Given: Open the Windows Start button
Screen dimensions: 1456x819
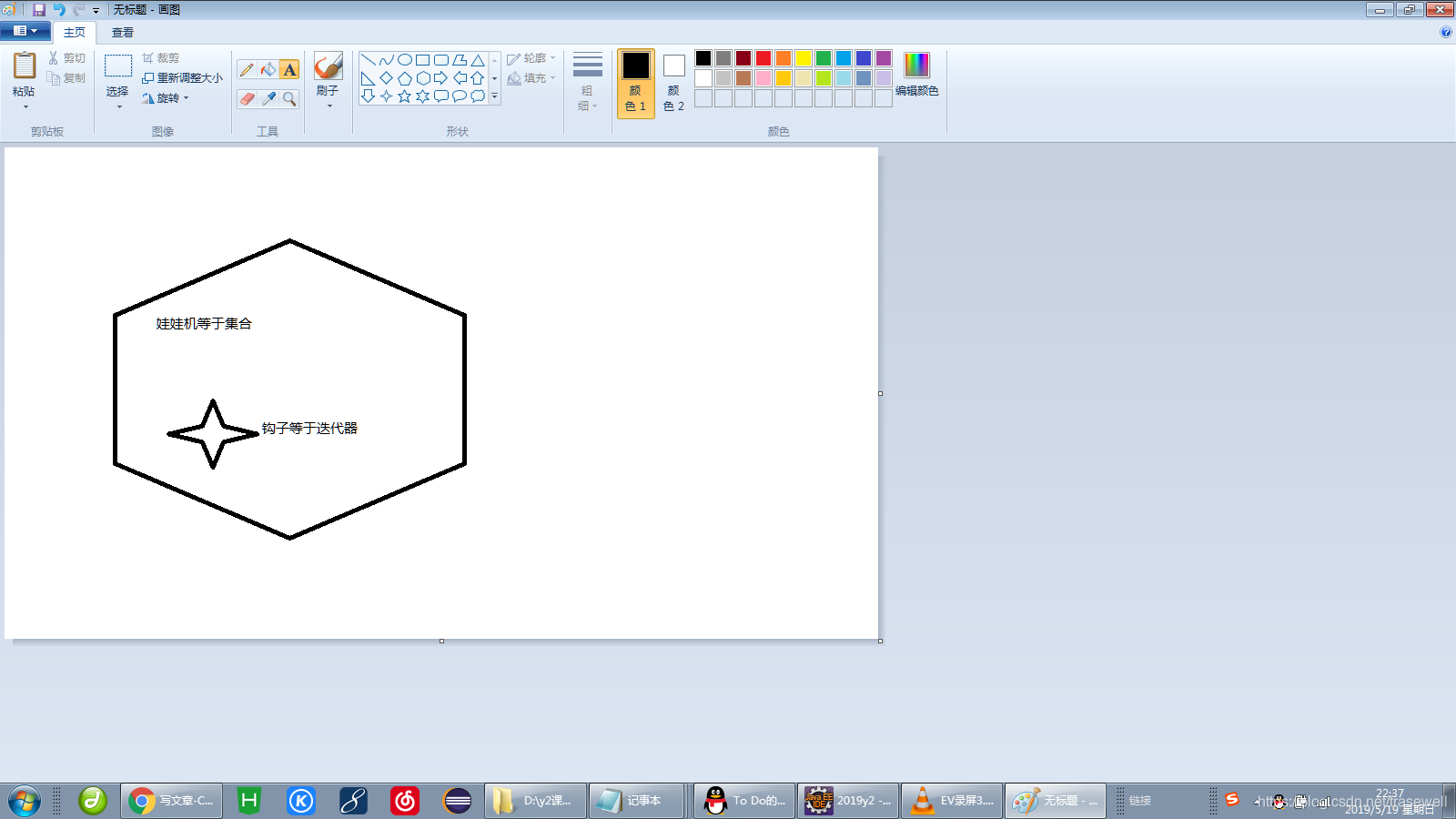Looking at the screenshot, I should point(24,801).
